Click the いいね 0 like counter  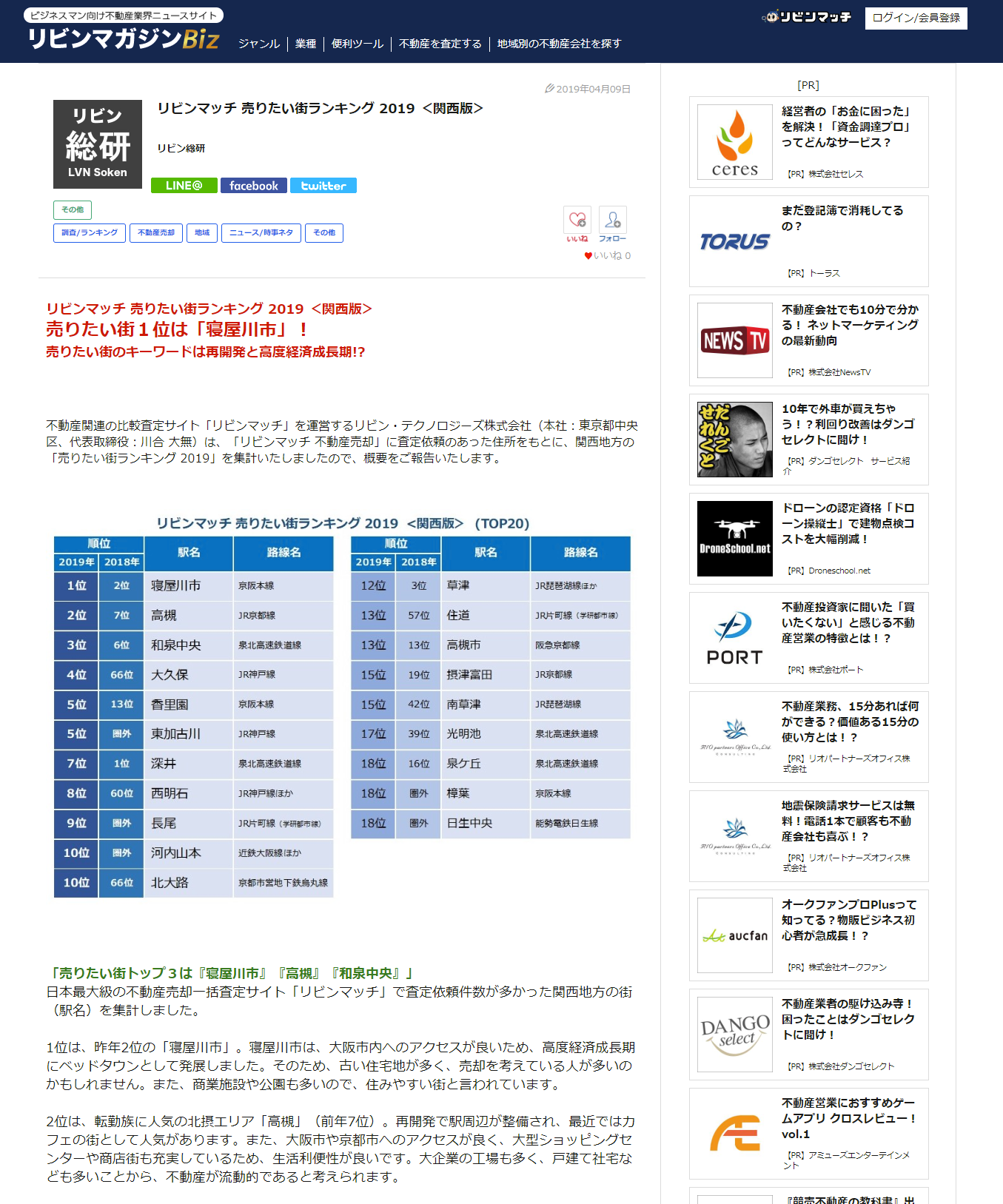608,255
